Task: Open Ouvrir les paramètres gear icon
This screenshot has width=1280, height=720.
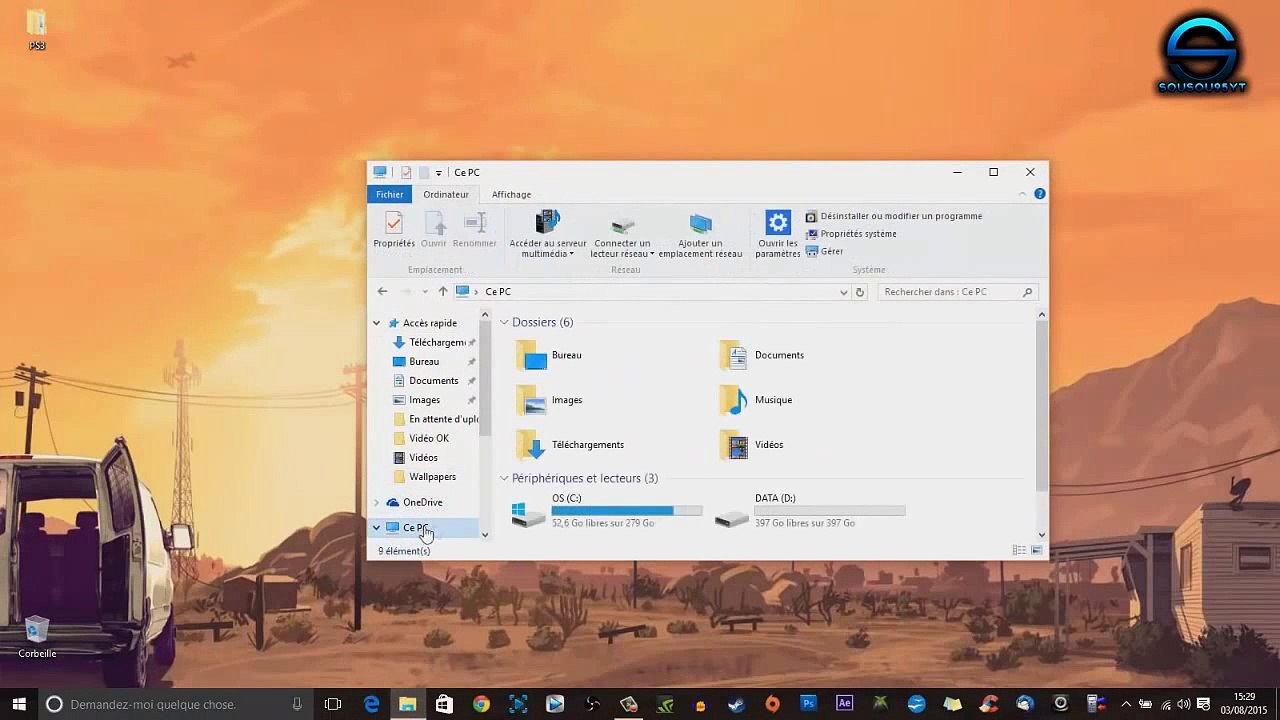Action: (x=777, y=223)
